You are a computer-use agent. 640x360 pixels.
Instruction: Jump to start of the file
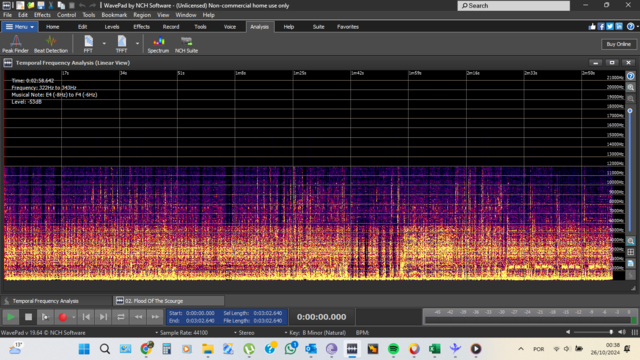[x=86, y=317]
